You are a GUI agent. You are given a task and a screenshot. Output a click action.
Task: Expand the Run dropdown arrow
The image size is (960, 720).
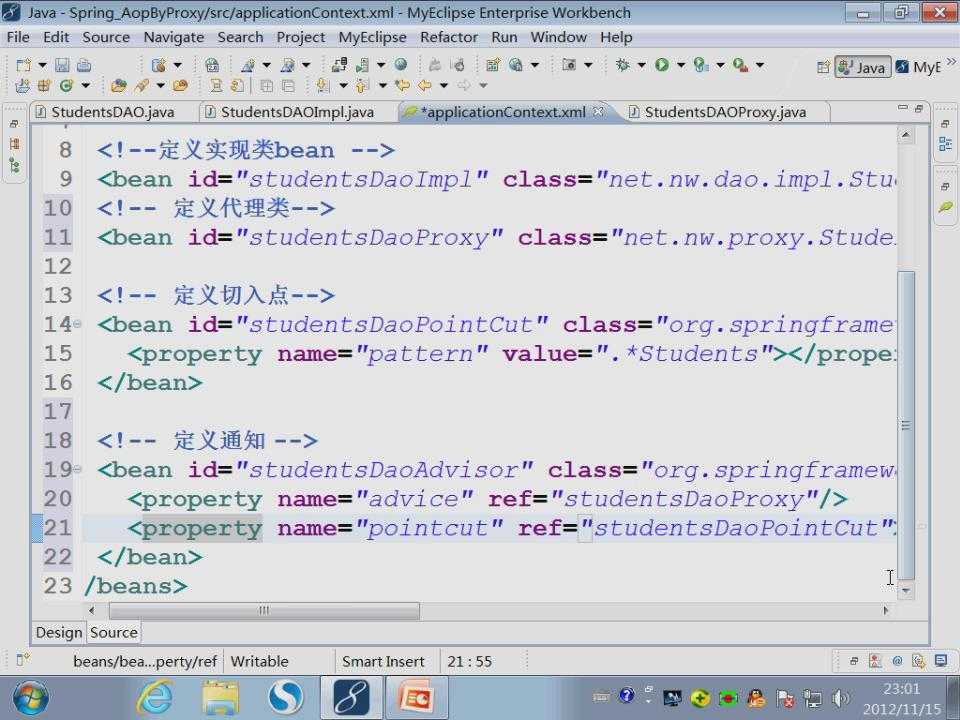(681, 64)
